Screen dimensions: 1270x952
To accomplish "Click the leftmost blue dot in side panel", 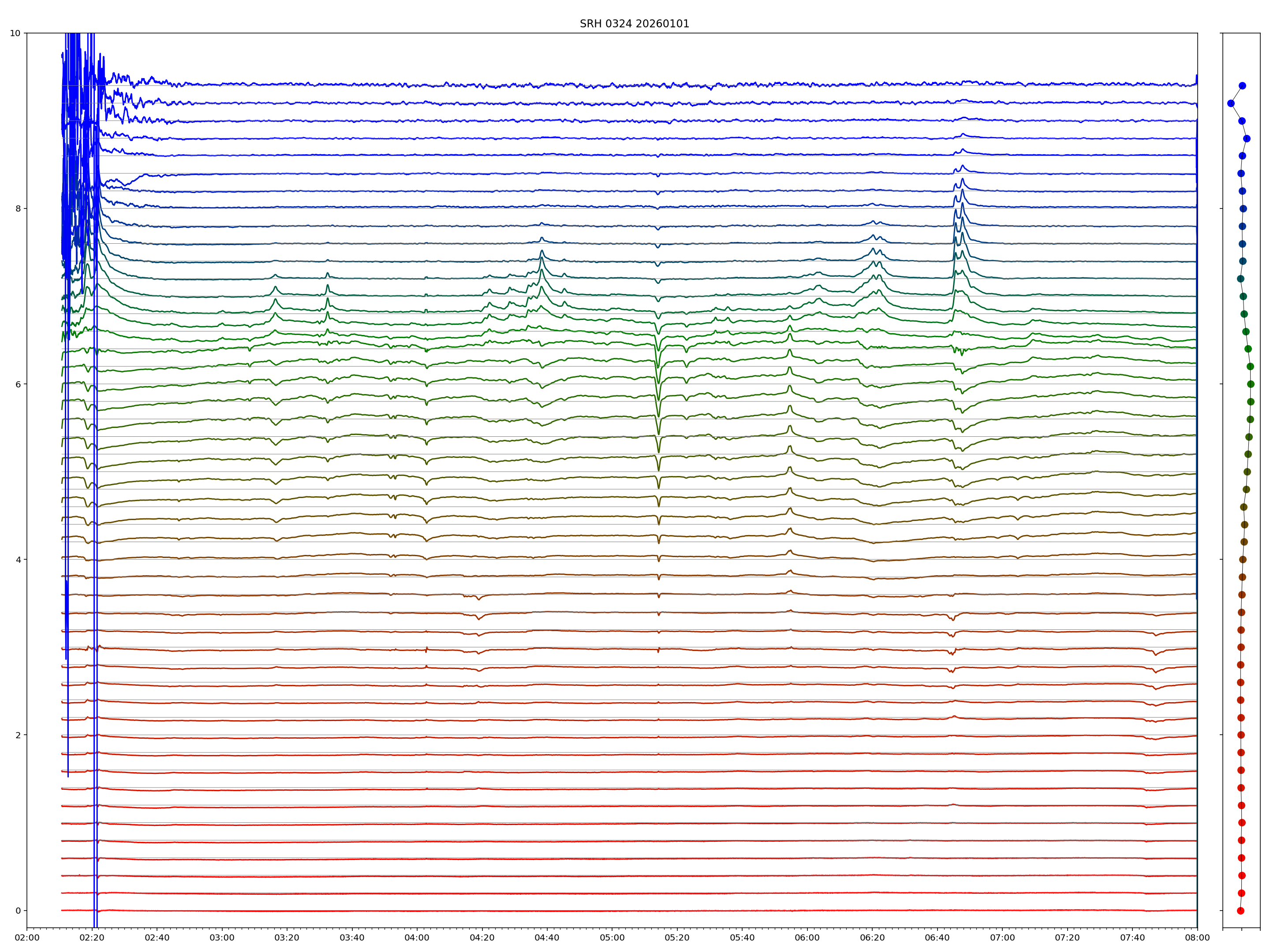I will (x=1230, y=103).
